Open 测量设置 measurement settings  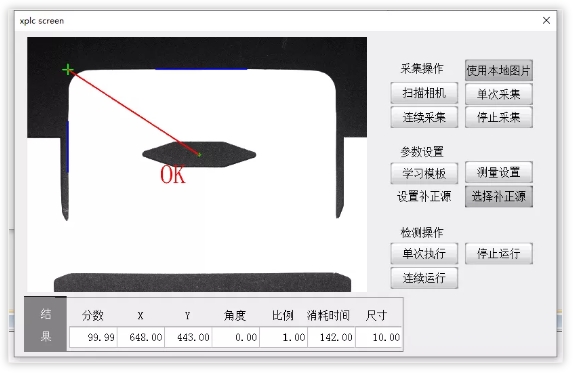coord(498,172)
